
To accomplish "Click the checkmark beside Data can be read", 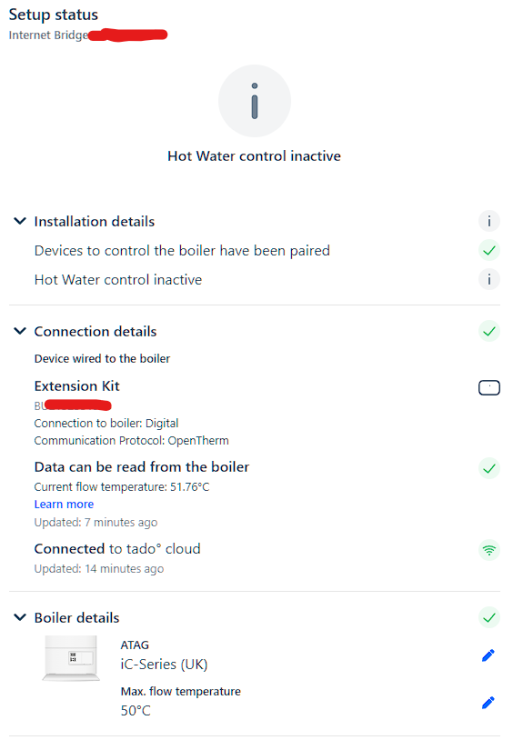I will (489, 468).
